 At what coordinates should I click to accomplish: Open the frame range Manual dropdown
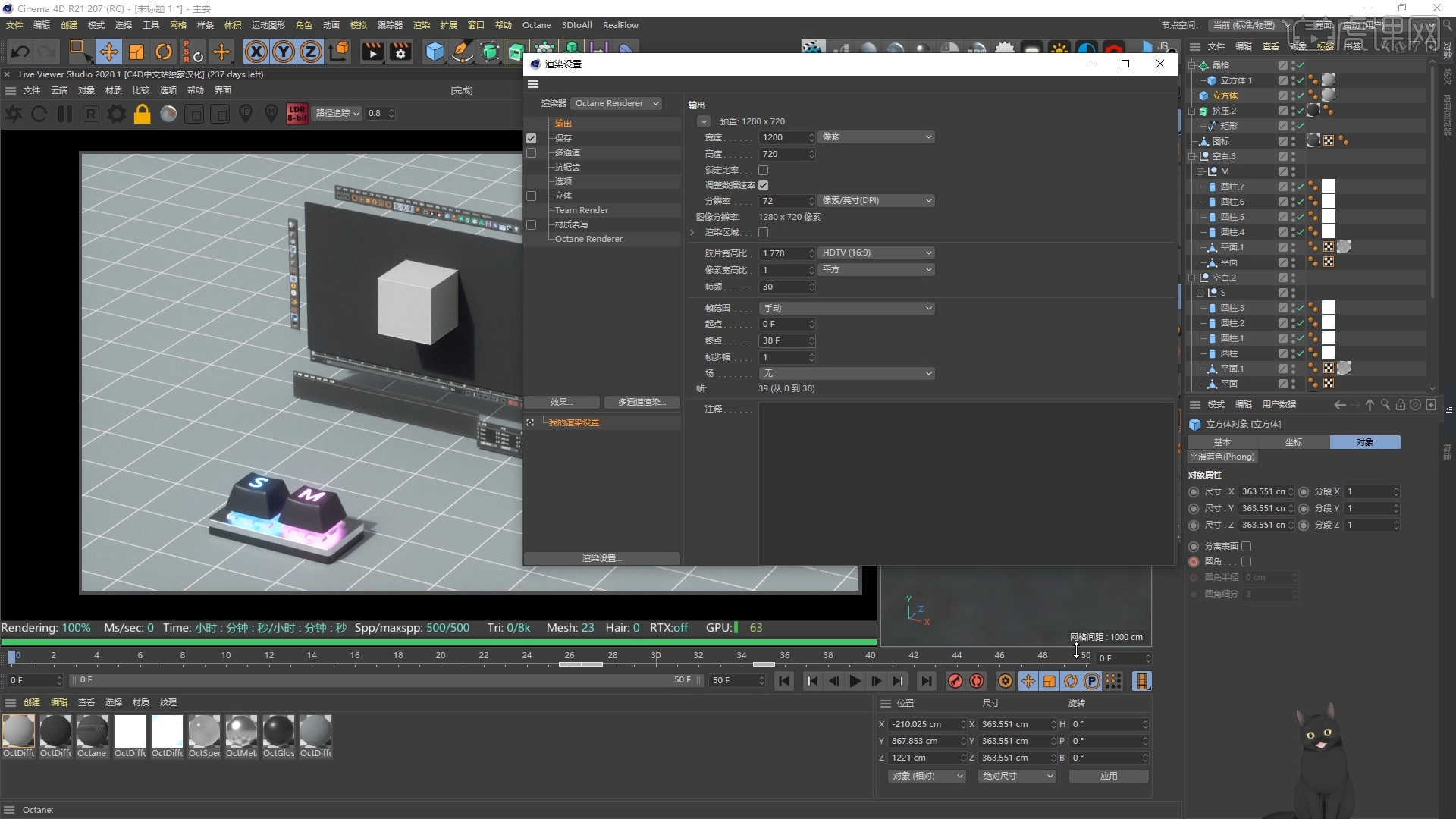pyautogui.click(x=847, y=308)
